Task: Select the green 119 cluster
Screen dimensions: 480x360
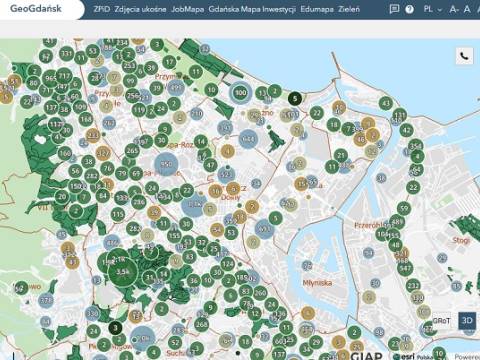Action: click(x=139, y=109)
